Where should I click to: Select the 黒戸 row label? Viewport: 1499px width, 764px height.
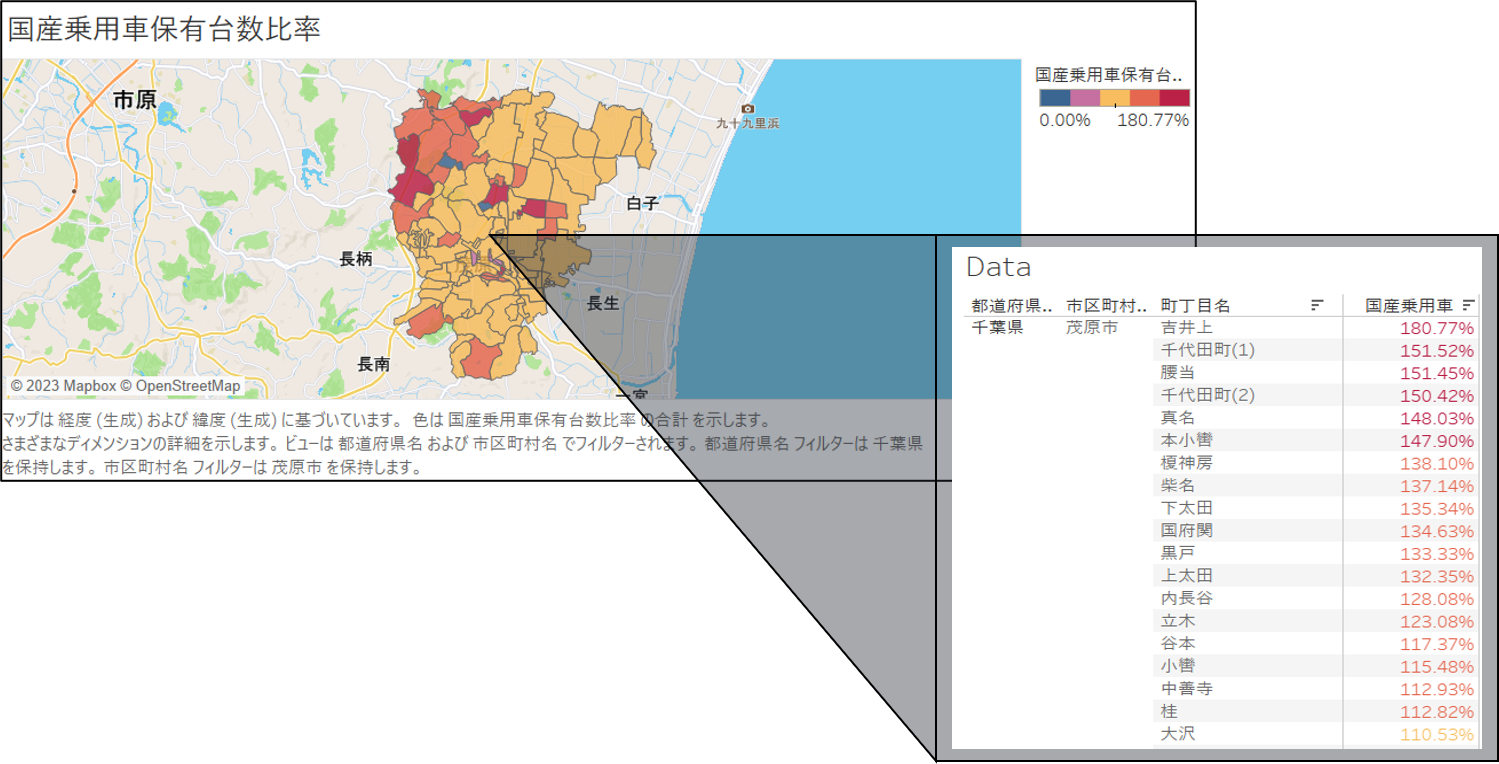(1177, 553)
